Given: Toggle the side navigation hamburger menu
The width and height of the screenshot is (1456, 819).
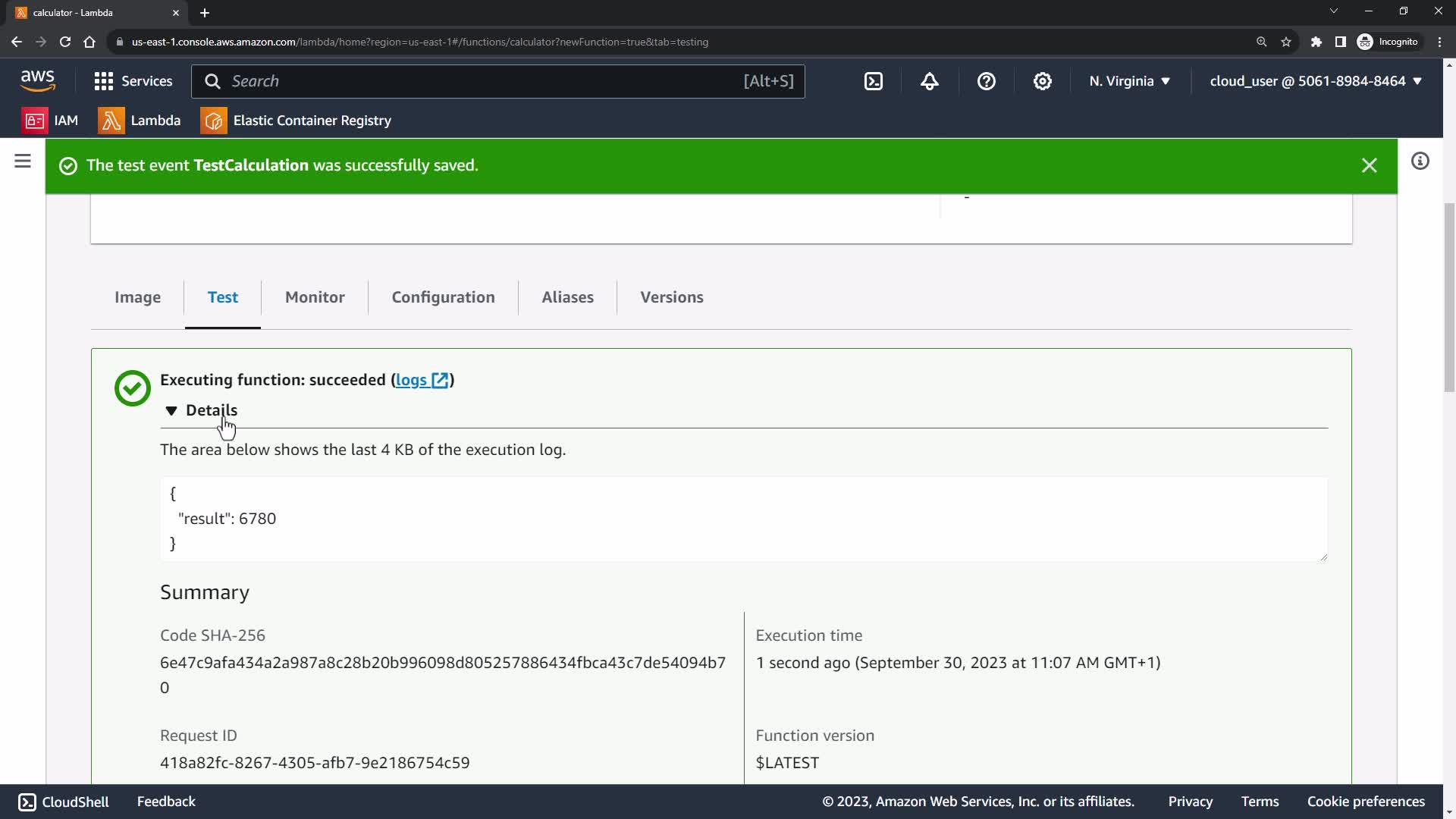Looking at the screenshot, I should (x=23, y=161).
